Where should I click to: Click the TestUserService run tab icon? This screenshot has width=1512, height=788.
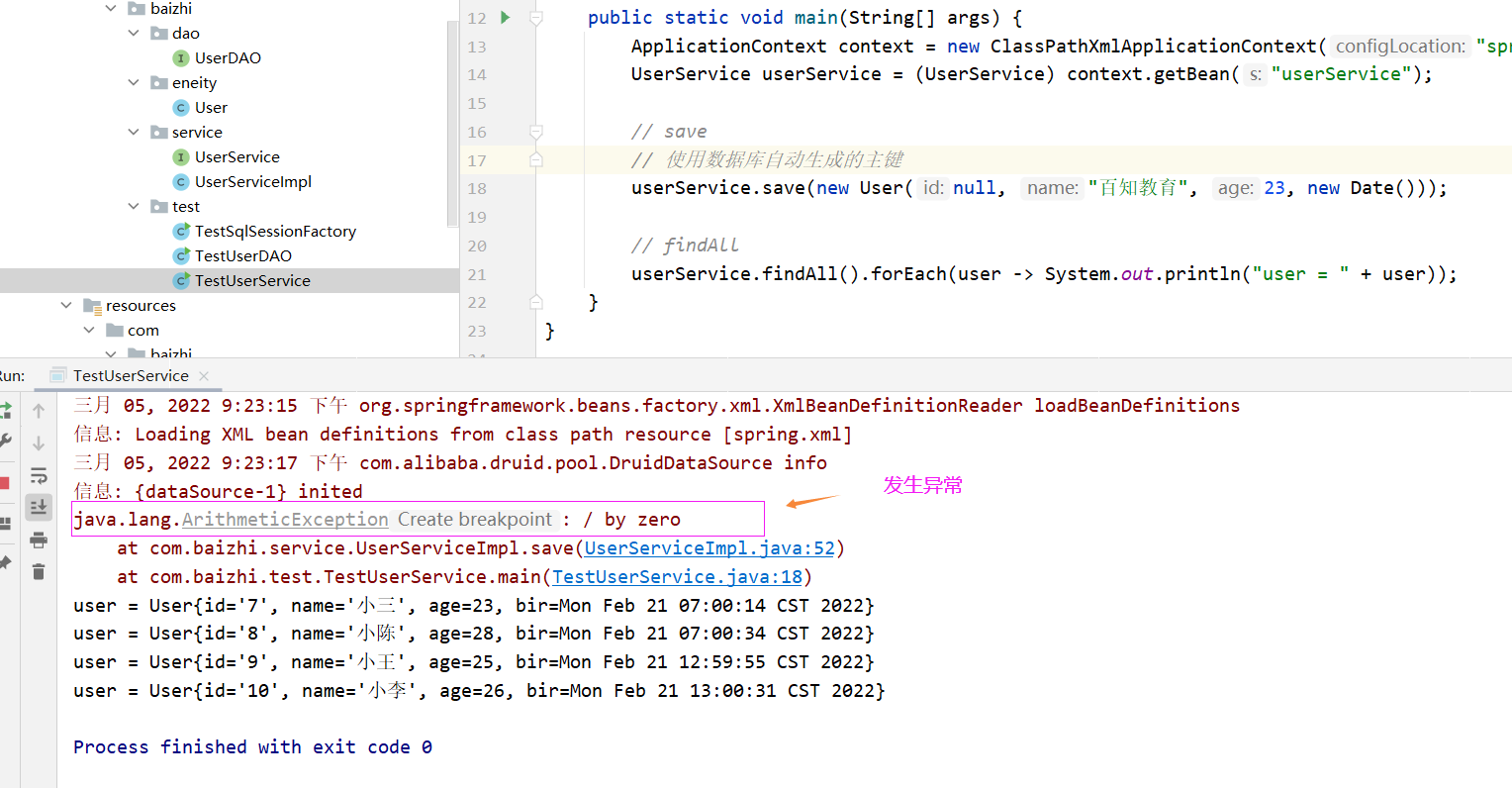pyautogui.click(x=58, y=375)
